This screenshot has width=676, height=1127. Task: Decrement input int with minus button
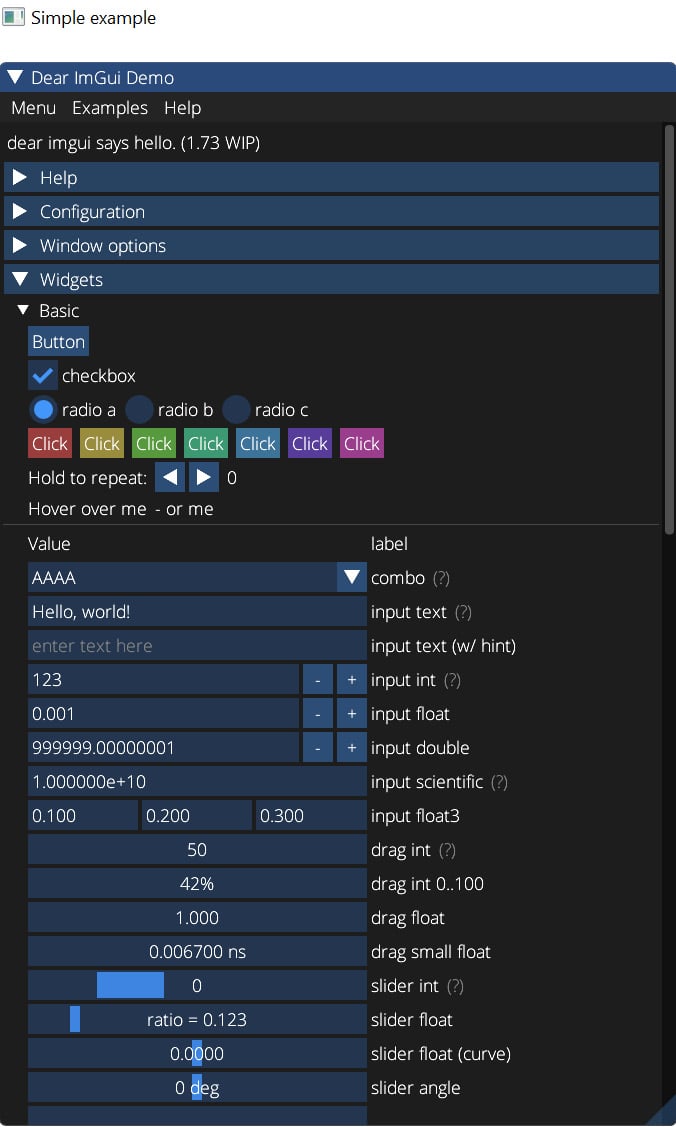tap(318, 679)
